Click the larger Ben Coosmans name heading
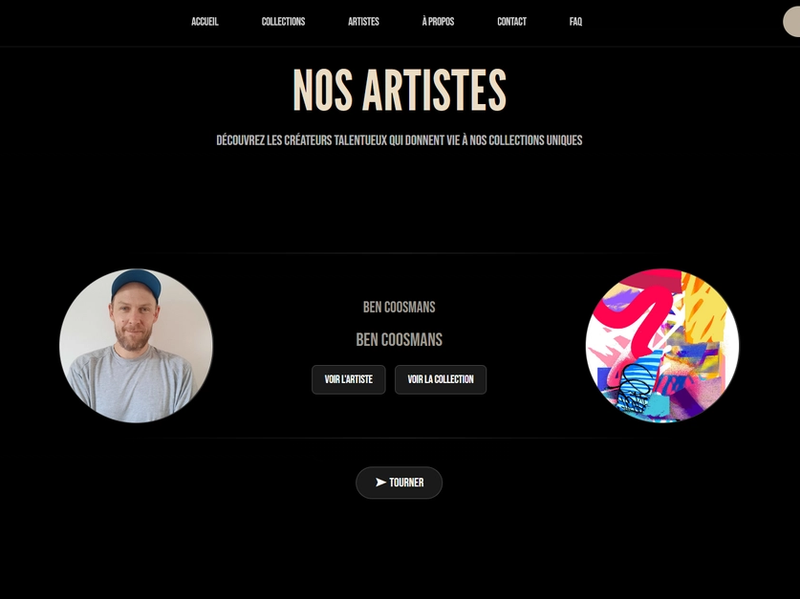Viewport: 800px width, 599px height. [399, 340]
